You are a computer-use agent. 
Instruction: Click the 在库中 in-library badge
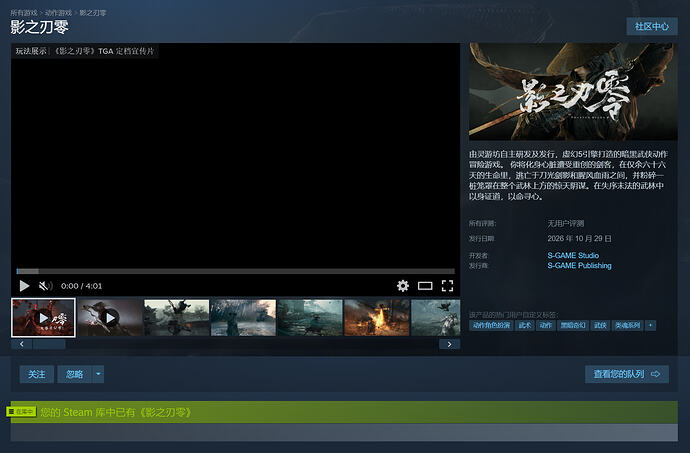pos(22,412)
